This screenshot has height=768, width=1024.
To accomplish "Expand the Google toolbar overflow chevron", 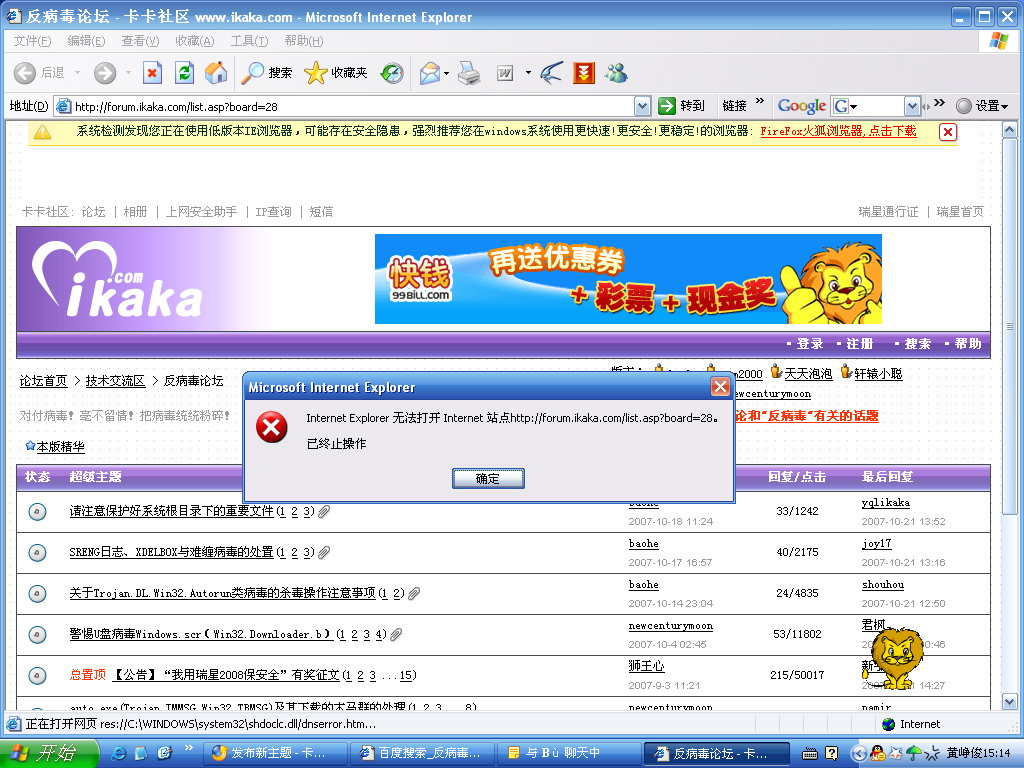I will tap(939, 102).
